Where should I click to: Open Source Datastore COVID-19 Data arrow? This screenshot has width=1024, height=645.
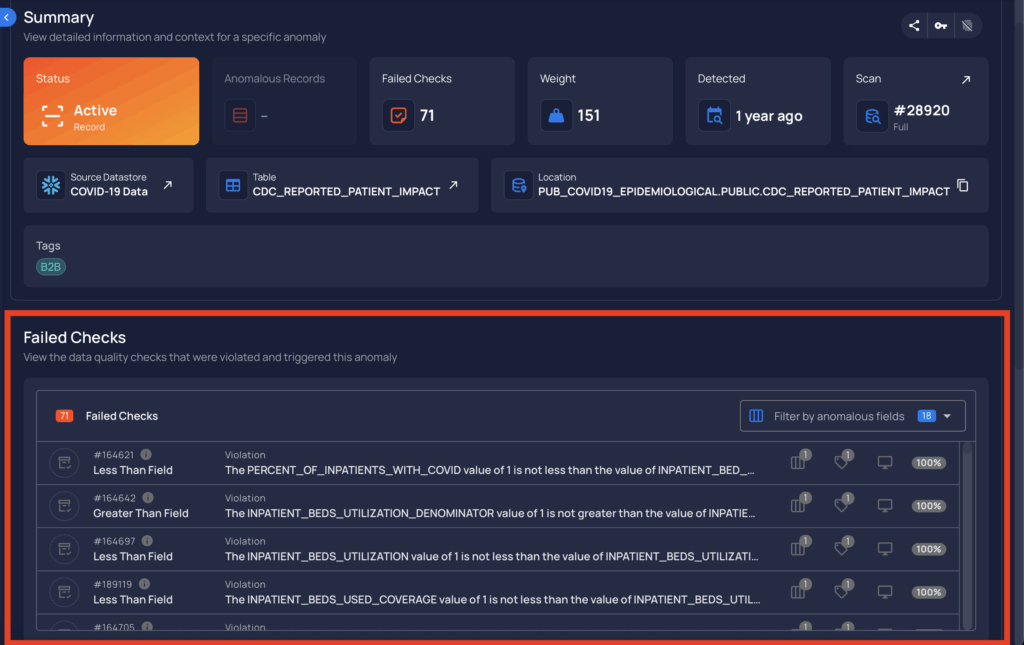click(168, 185)
